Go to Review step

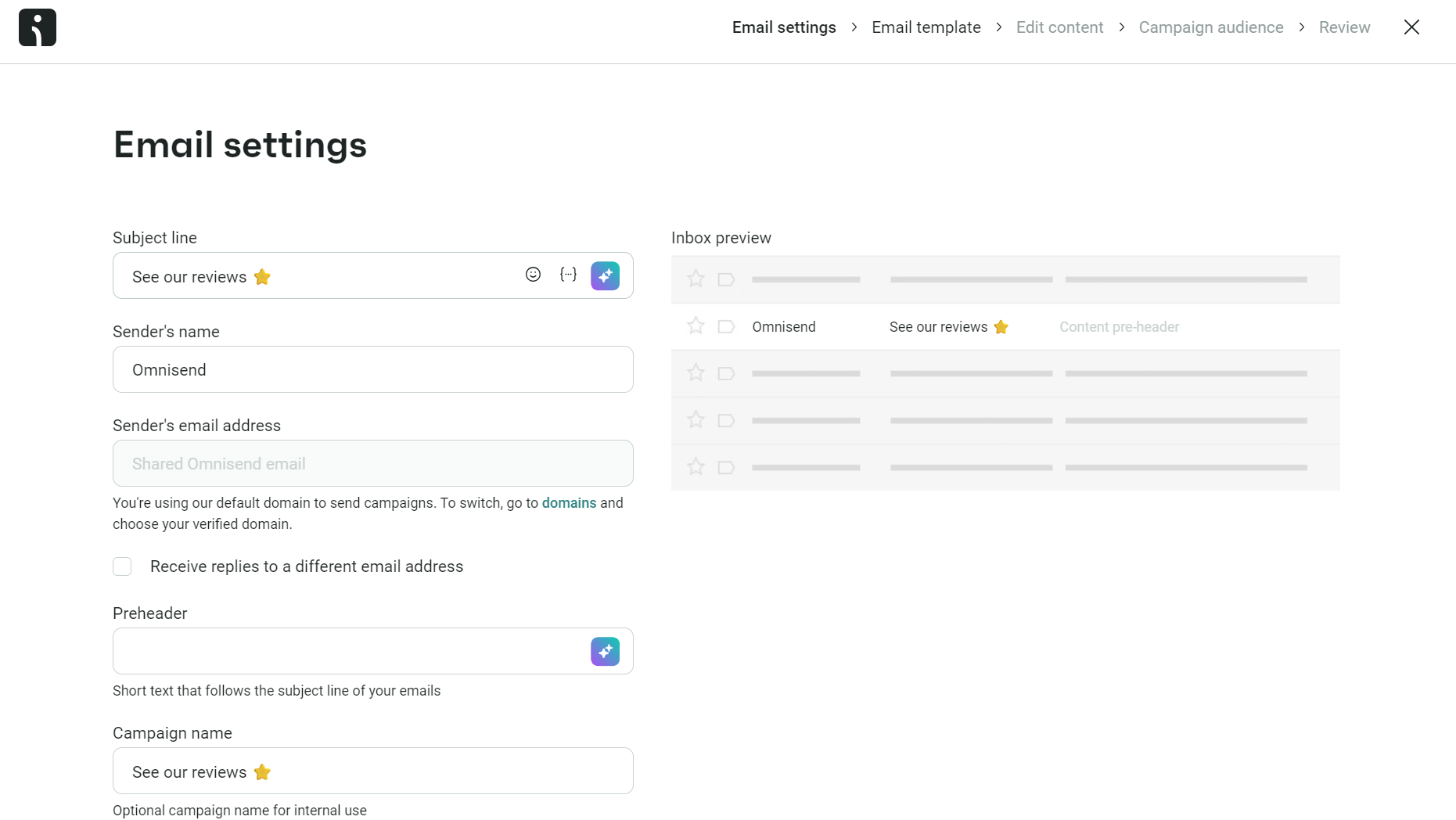coord(1344,27)
